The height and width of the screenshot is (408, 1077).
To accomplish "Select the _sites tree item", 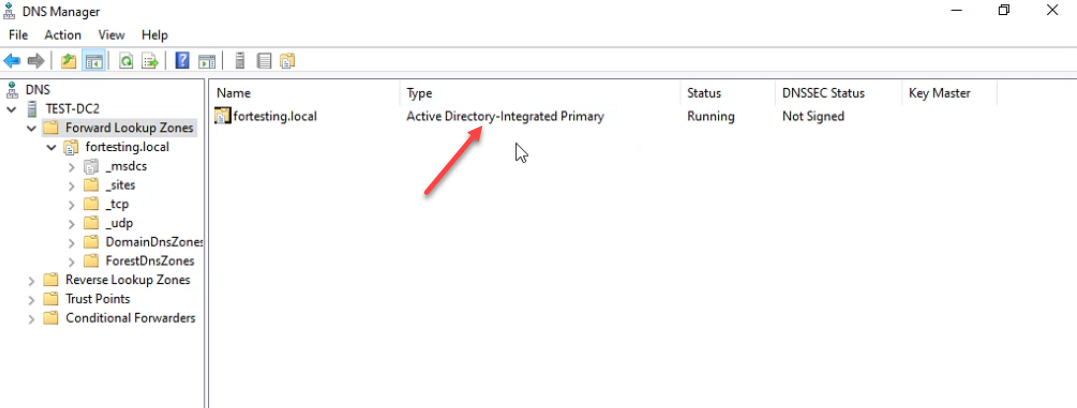I will (120, 185).
